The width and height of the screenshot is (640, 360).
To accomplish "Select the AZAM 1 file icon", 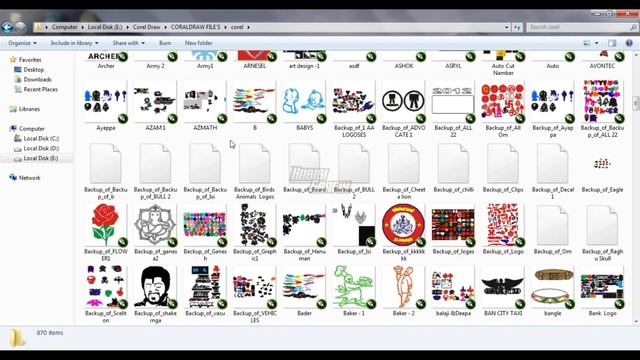I will (156, 102).
